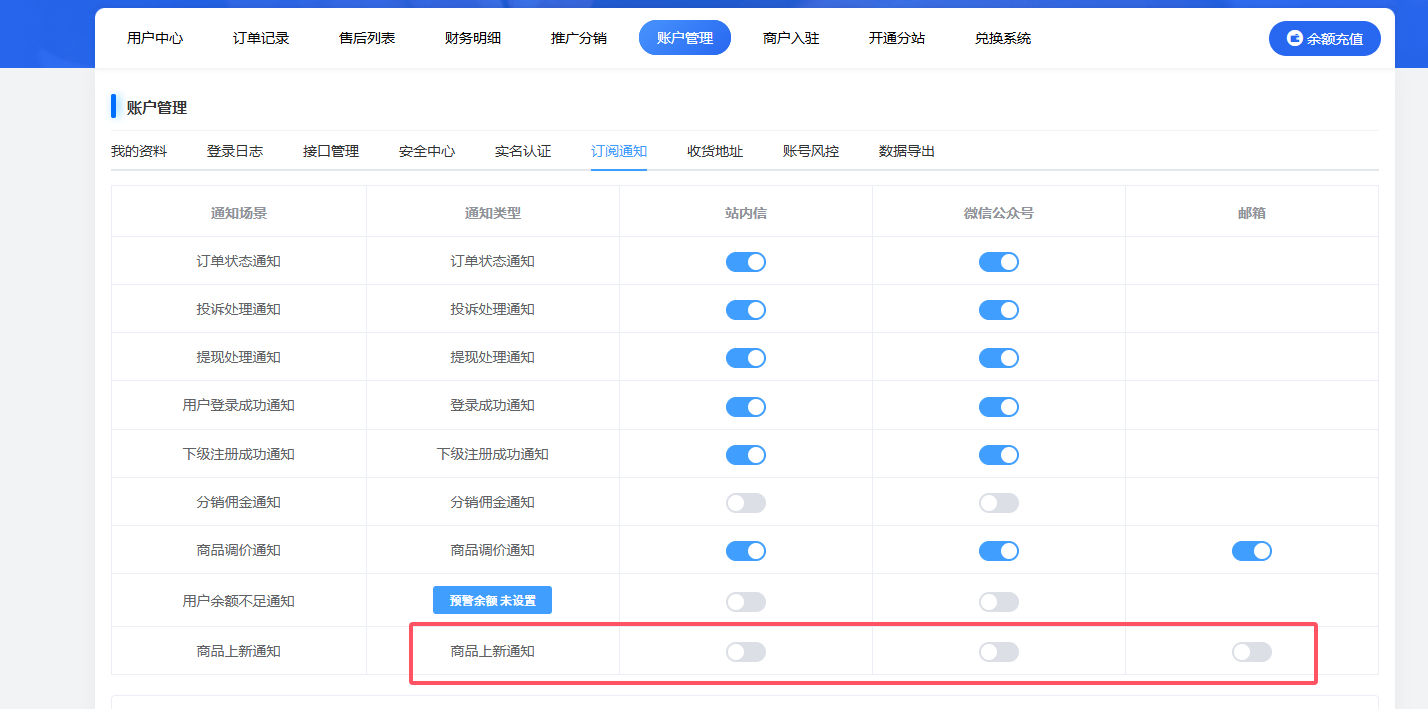Turn on 微信公众号 for 商品上新通知

point(999,652)
